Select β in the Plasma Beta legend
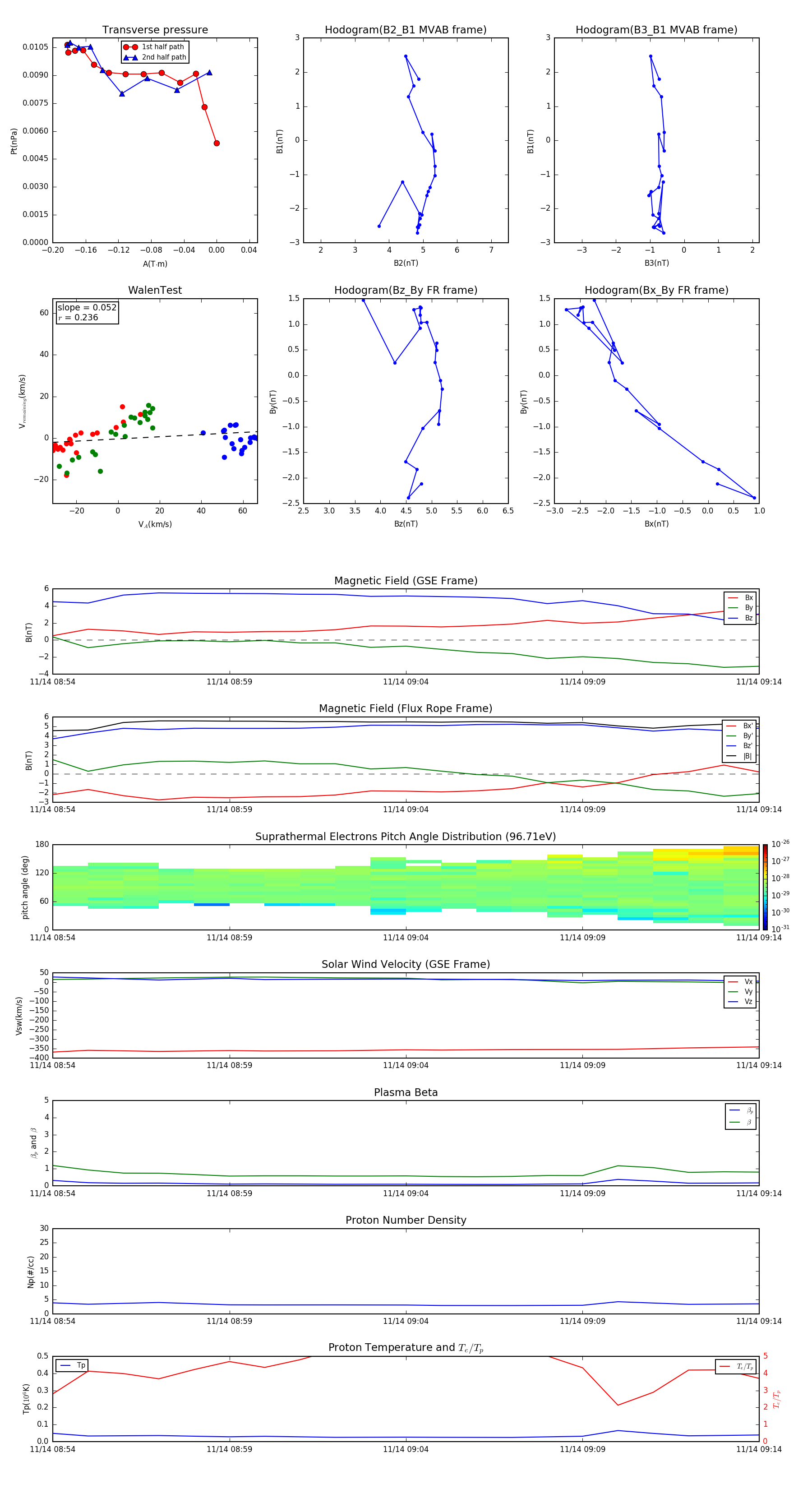This screenshot has height=1489, width=812. pos(741,1122)
